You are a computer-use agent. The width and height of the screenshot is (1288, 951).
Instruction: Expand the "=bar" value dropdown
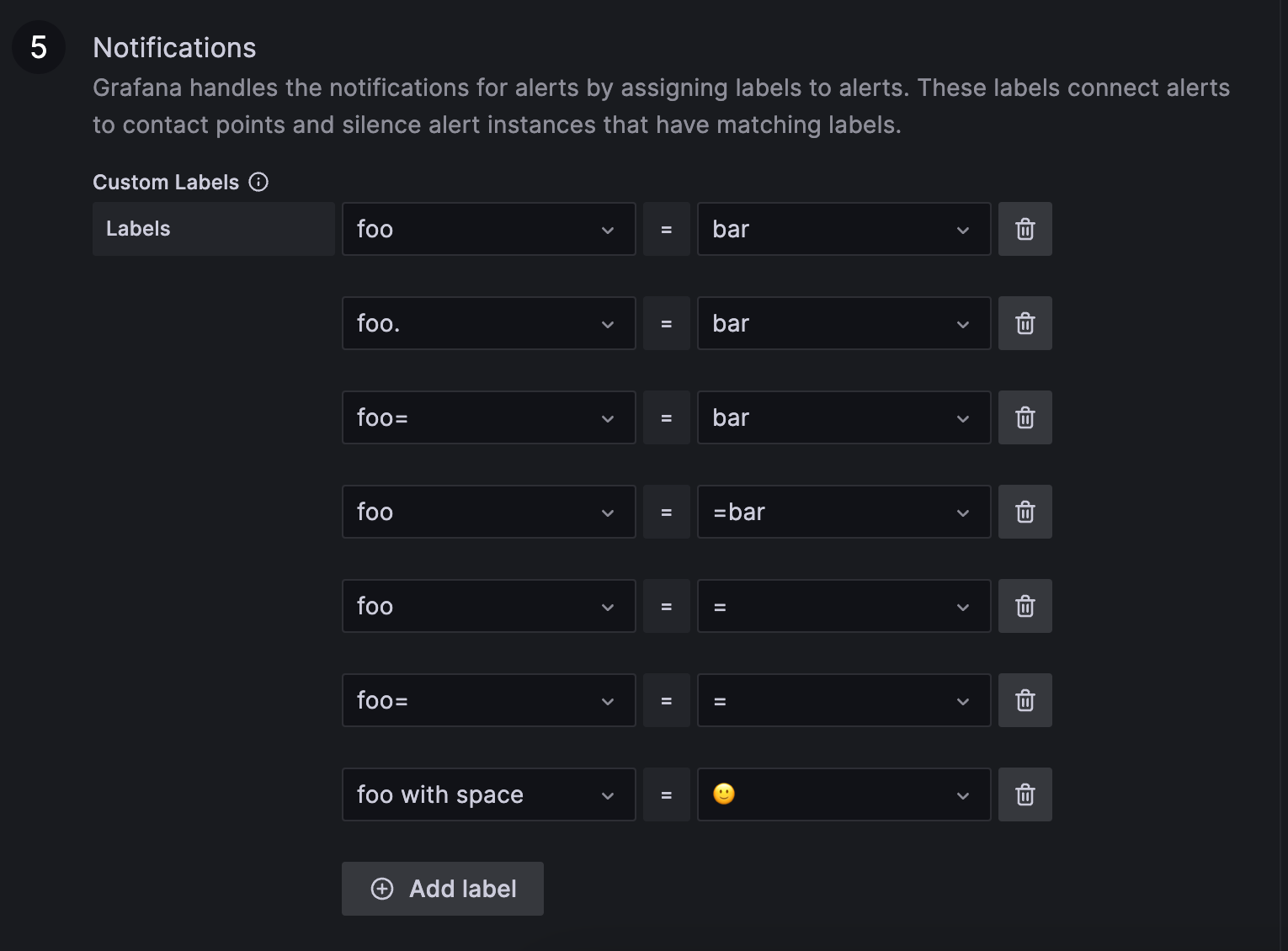click(963, 511)
